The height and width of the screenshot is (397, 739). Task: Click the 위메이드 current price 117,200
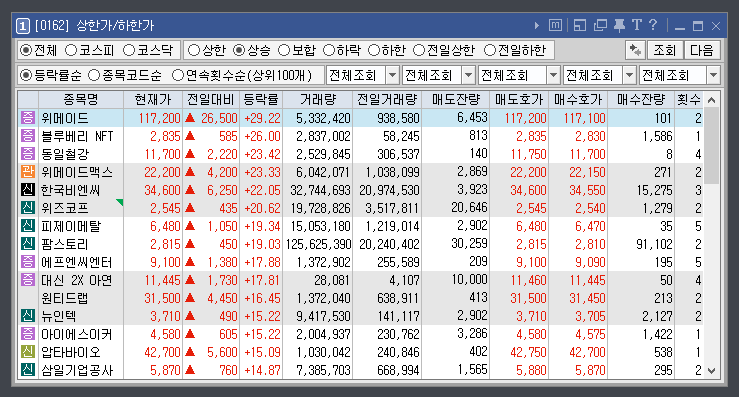(159, 118)
